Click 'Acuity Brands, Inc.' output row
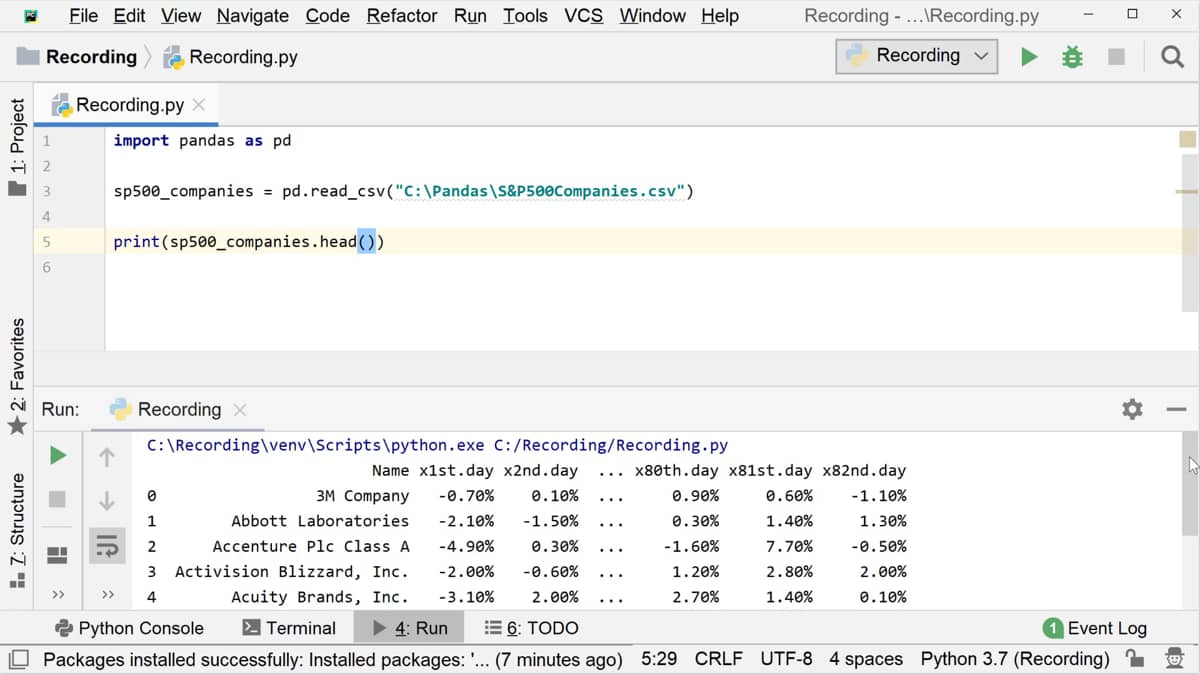 click(x=527, y=597)
